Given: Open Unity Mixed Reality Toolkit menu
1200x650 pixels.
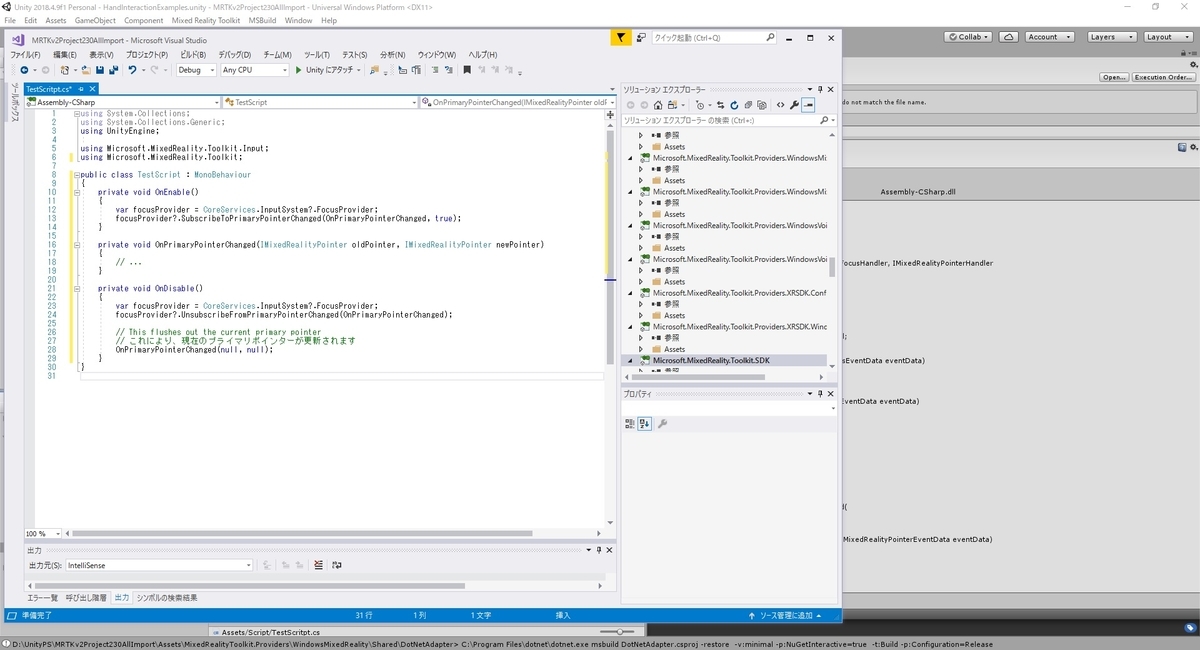Looking at the screenshot, I should [206, 20].
